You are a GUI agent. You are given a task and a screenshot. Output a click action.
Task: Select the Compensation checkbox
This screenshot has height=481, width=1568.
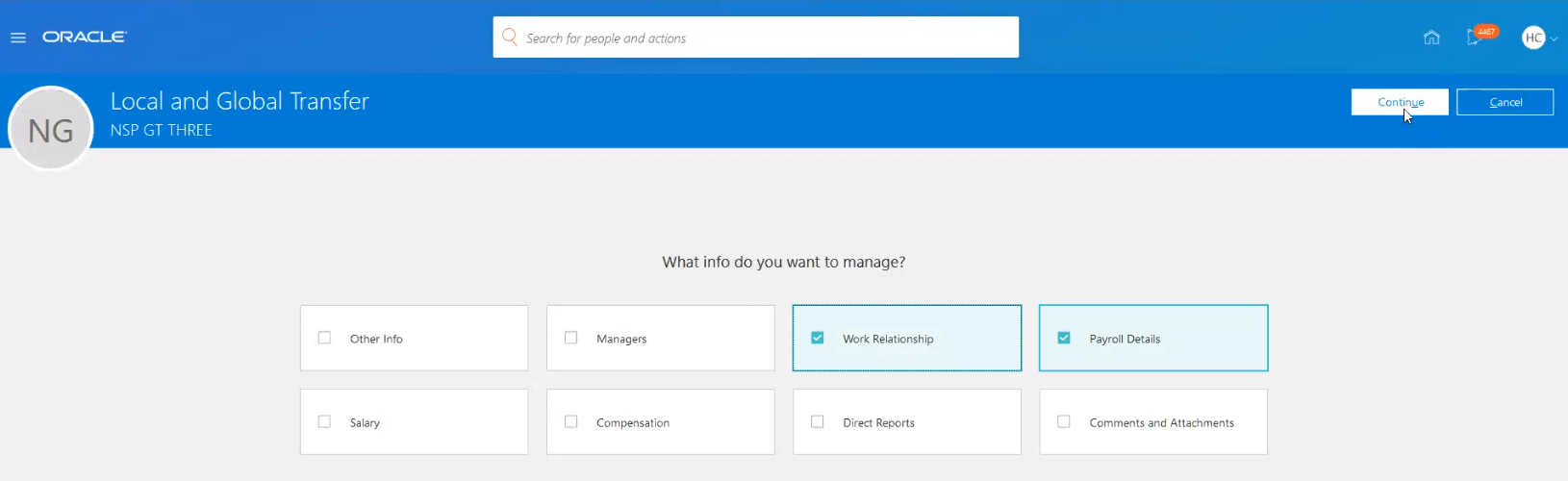571,421
